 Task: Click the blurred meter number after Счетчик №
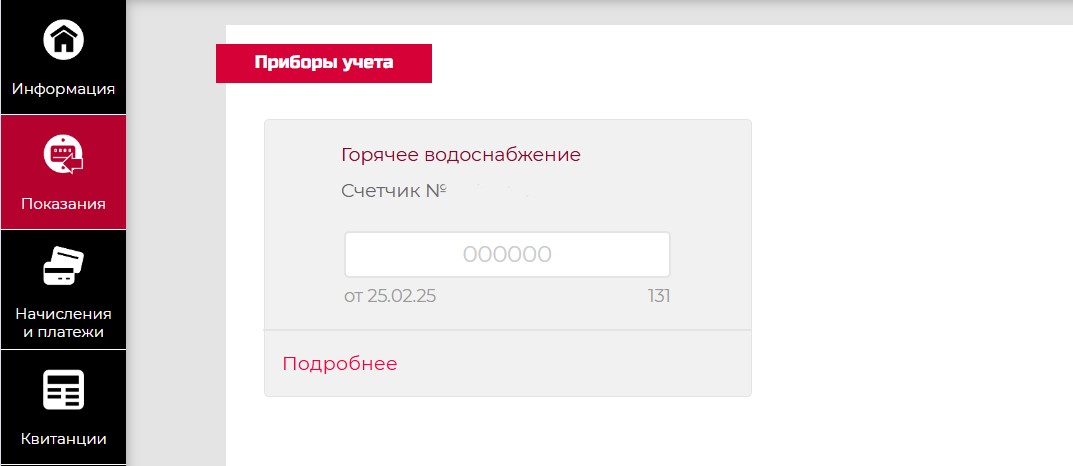491,191
